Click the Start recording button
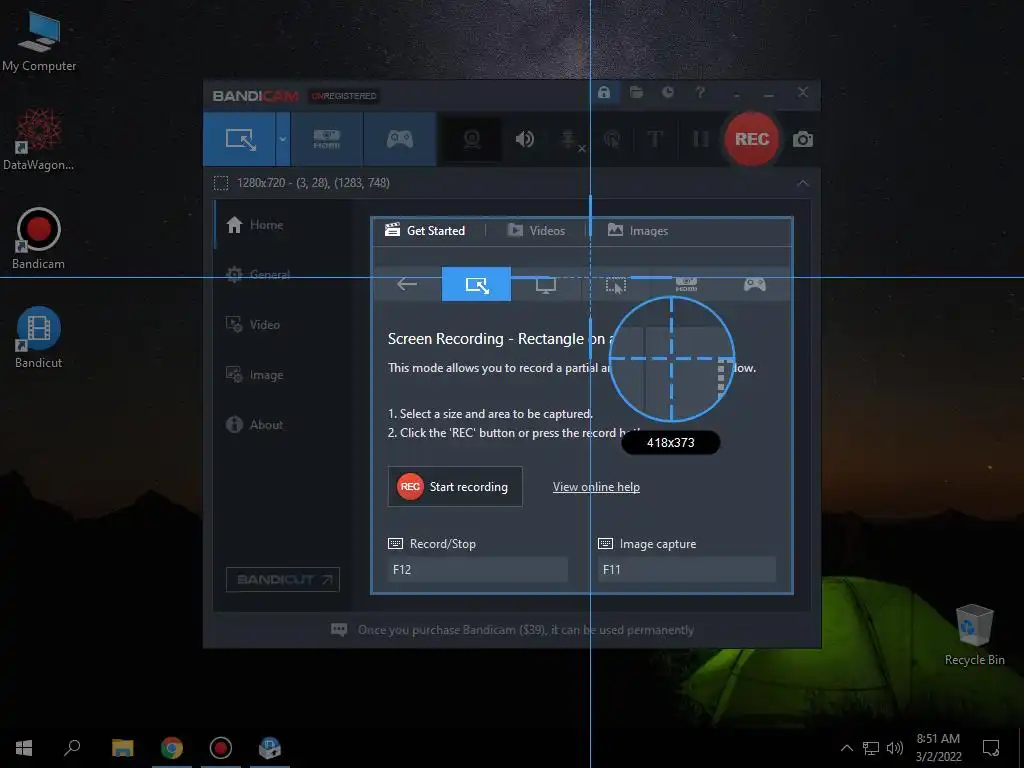1024x768 pixels. pyautogui.click(x=455, y=487)
